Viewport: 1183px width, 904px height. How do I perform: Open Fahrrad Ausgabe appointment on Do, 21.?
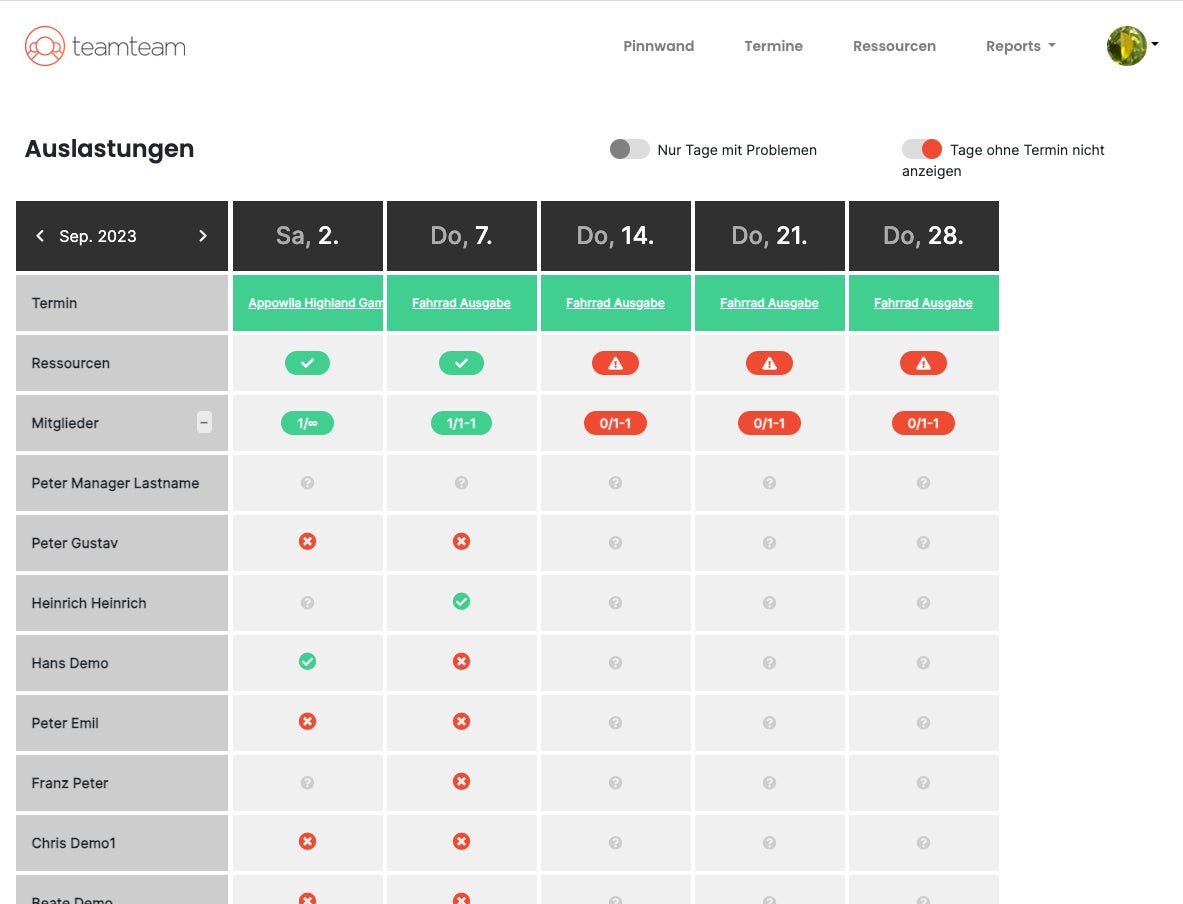tap(769, 303)
